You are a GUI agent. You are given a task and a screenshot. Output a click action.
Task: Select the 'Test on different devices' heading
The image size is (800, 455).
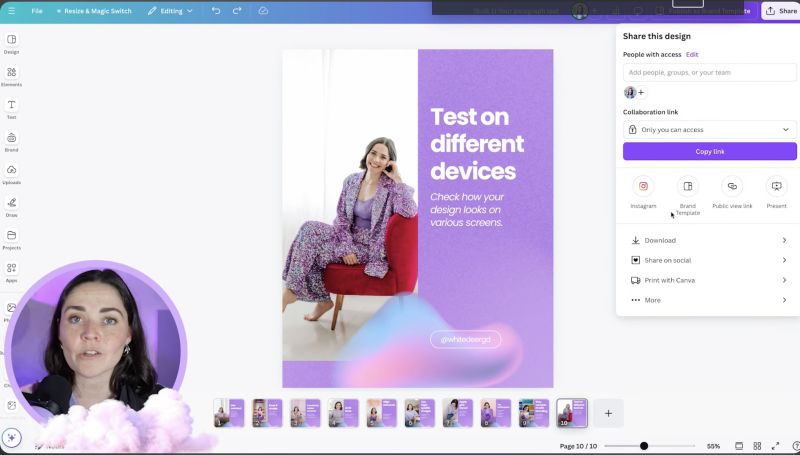[x=477, y=144]
